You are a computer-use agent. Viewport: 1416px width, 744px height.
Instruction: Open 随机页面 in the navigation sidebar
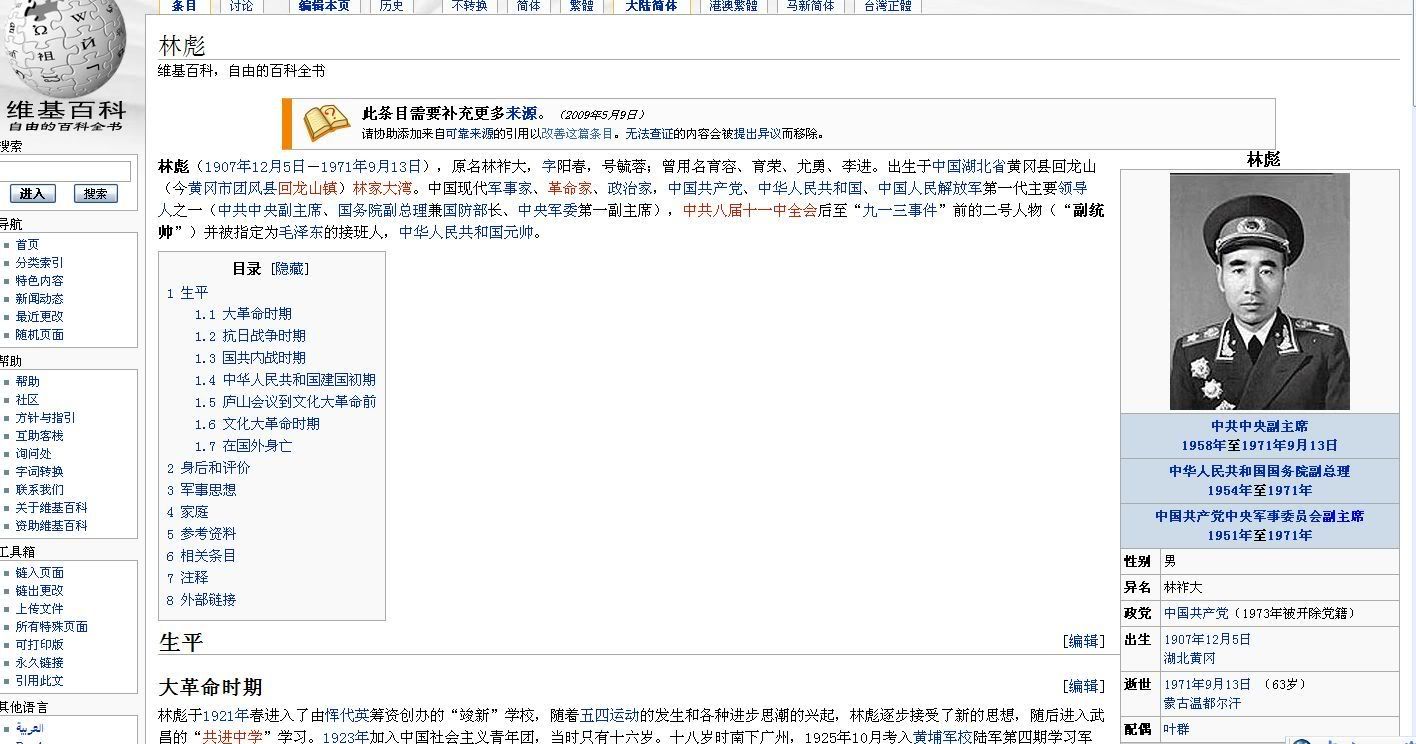pos(39,335)
